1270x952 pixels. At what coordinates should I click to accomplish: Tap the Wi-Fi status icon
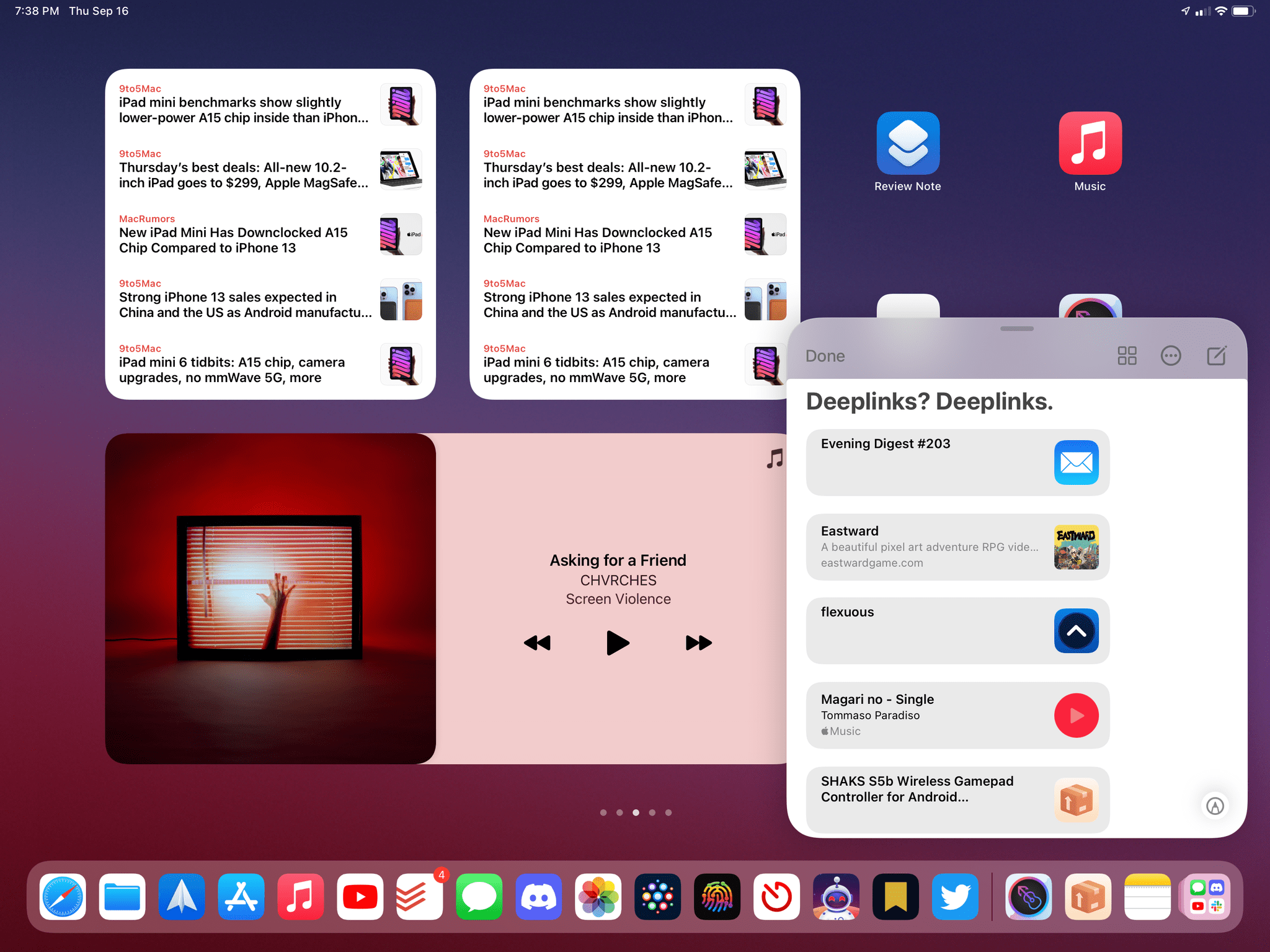(1221, 11)
